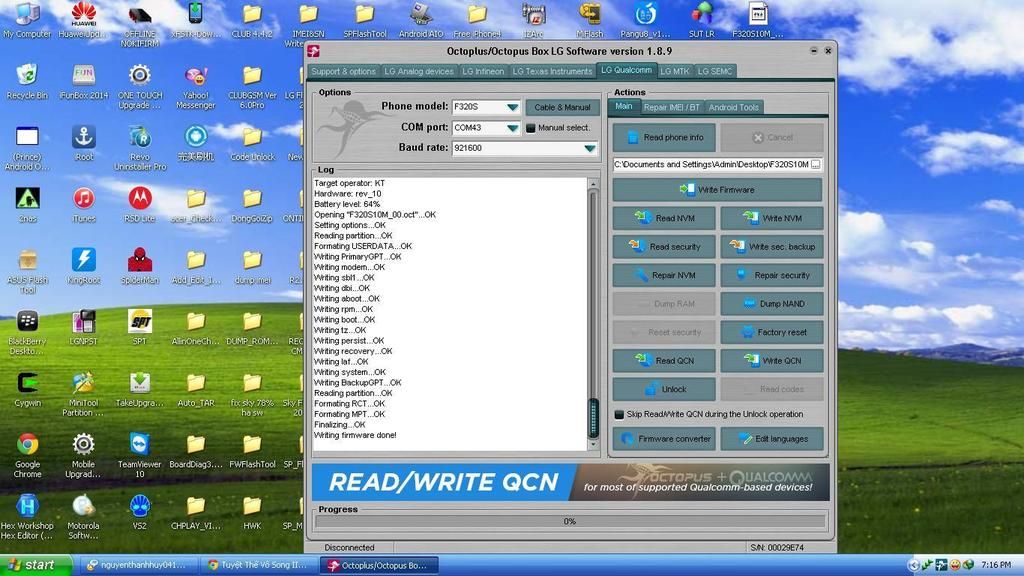Open the LGNPST desktop shortcut

click(x=84, y=328)
